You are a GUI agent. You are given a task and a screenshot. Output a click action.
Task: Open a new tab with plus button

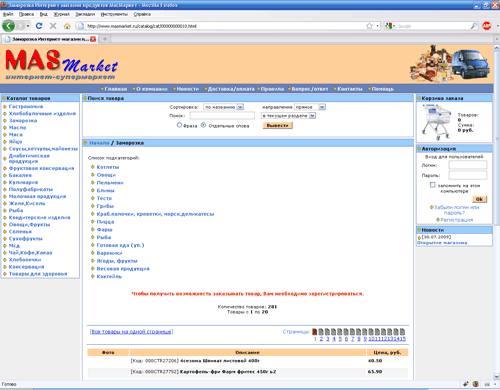(105, 39)
